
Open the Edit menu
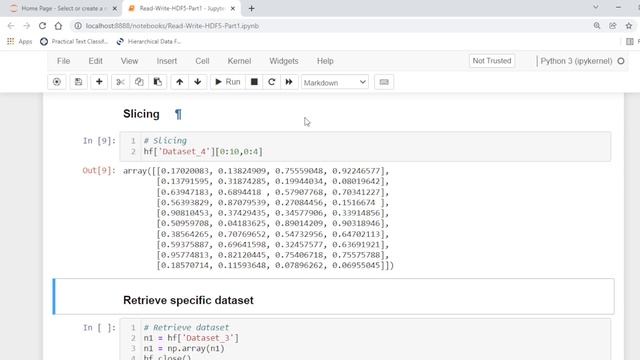tap(96, 61)
